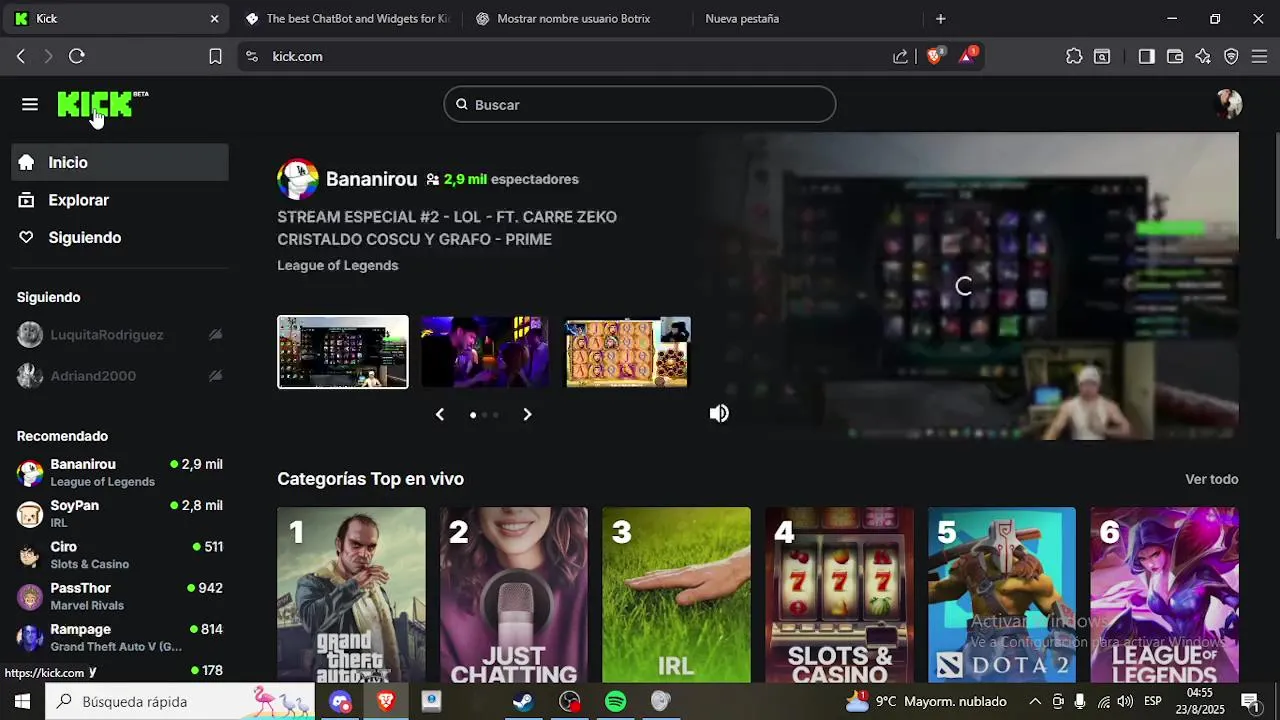The width and height of the screenshot is (1280, 720).
Task: Select the first carousel stream thumbnail
Action: 343,352
